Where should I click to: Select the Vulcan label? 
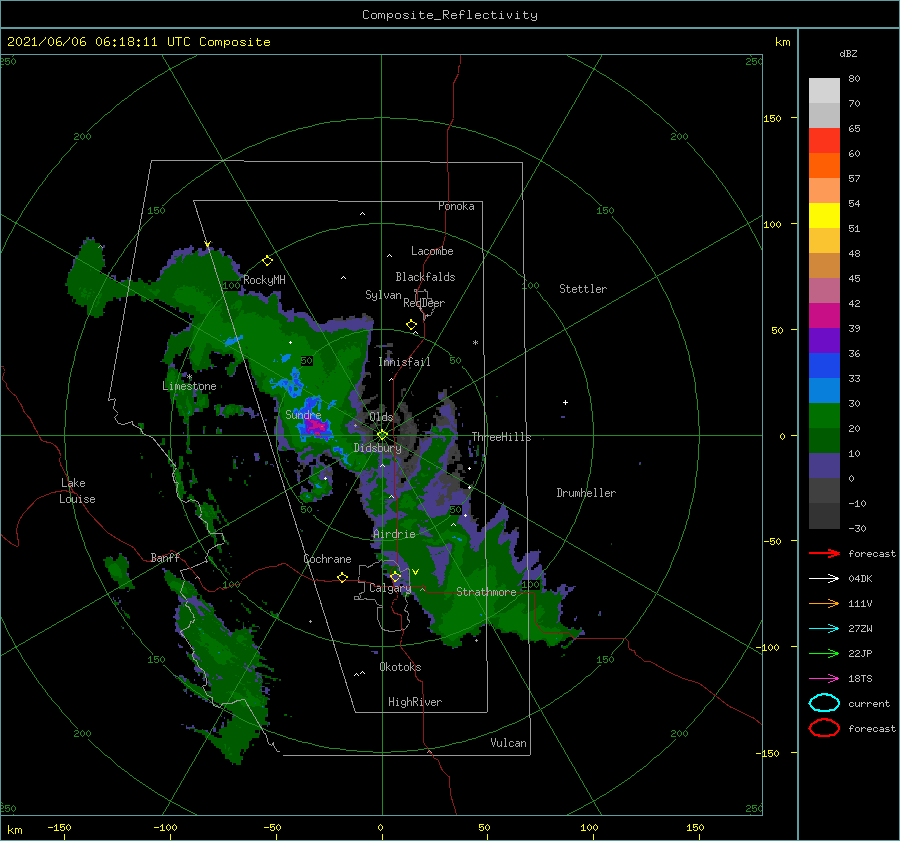click(x=509, y=743)
